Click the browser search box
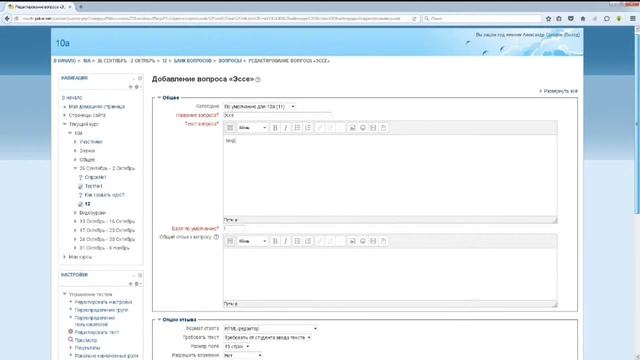Viewport: 640px width, 360px height. 482,18
